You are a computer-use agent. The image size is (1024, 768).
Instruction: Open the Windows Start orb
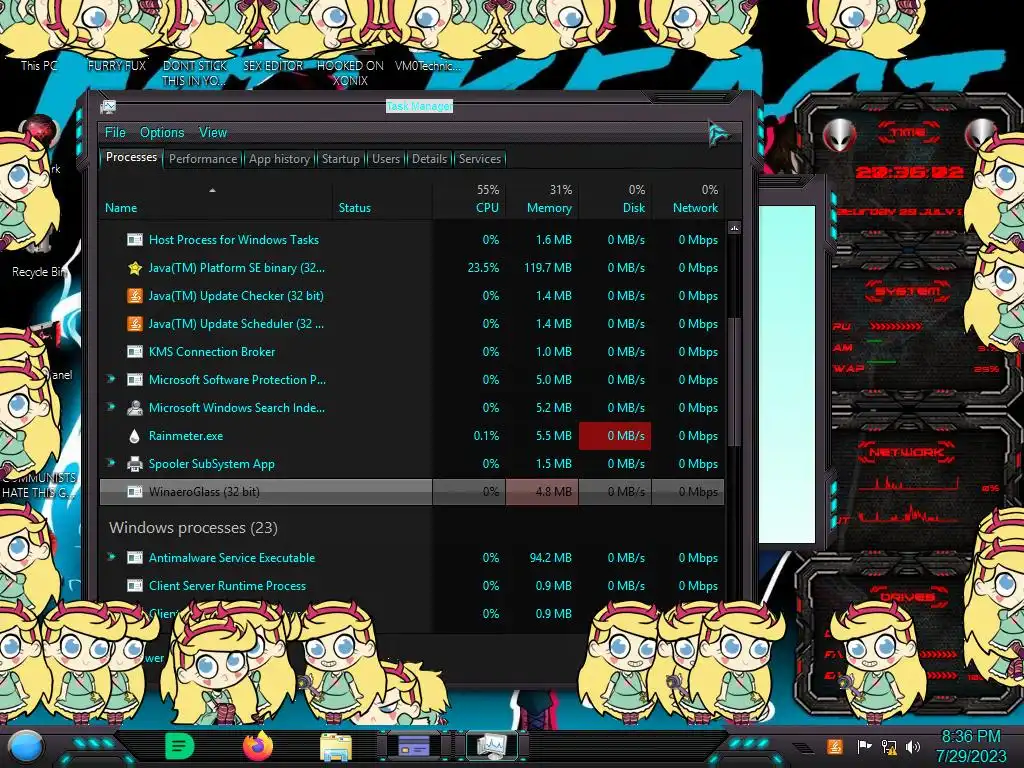[25, 747]
